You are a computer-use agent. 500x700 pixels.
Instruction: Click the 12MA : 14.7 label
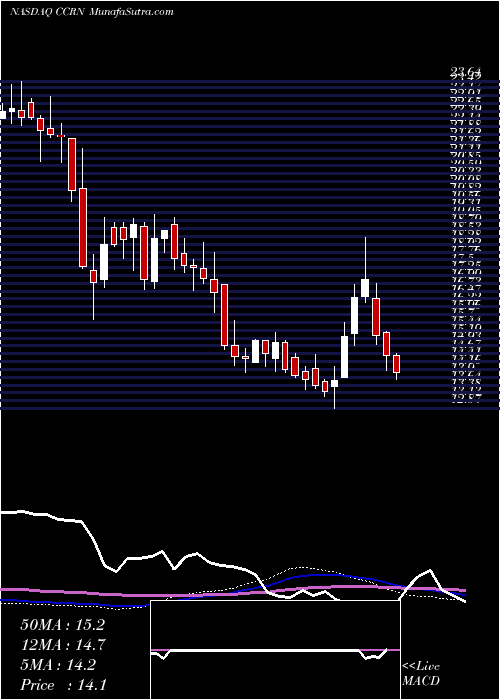(x=62, y=645)
